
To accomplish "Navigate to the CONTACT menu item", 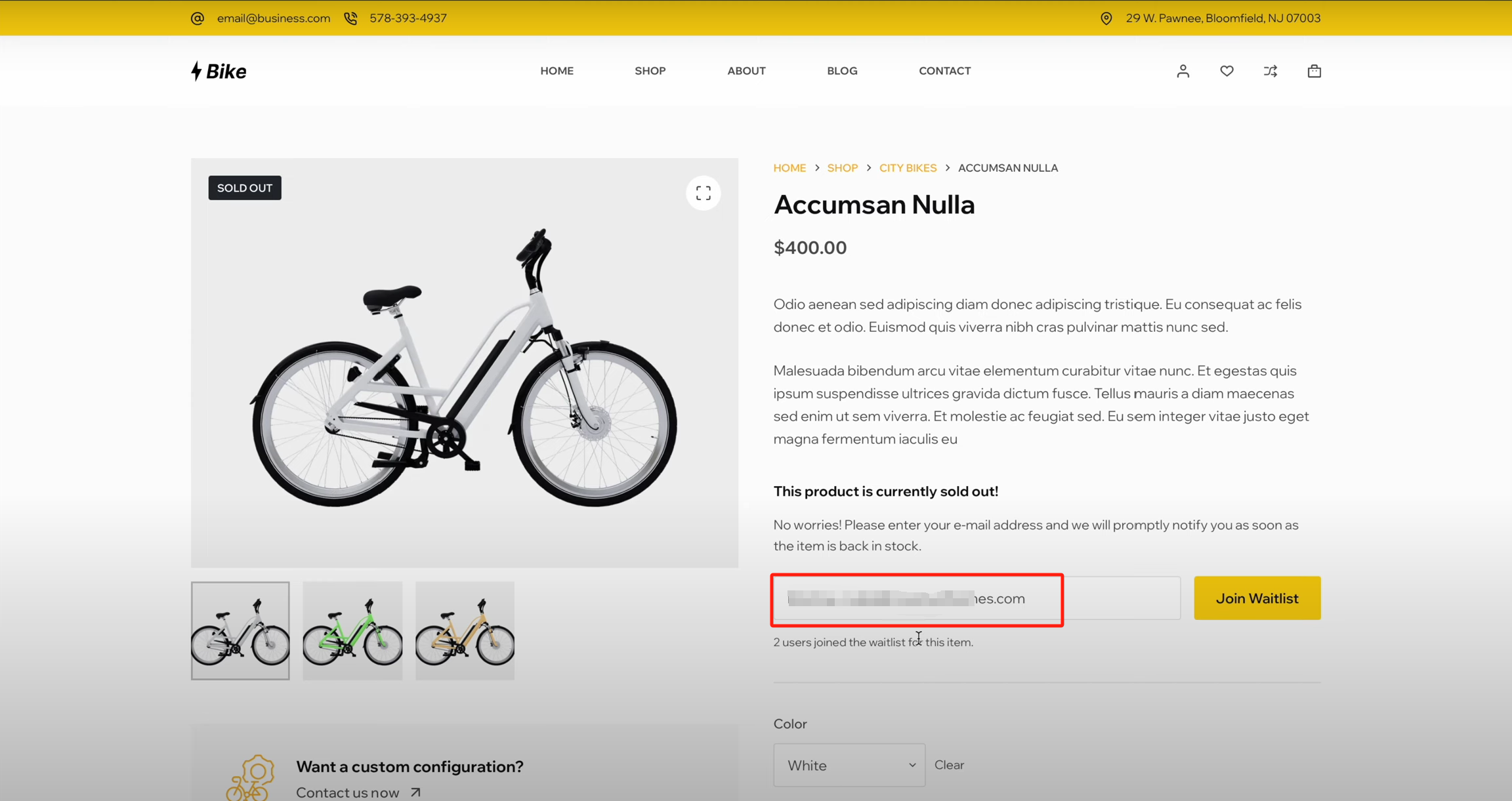I will pyautogui.click(x=944, y=71).
